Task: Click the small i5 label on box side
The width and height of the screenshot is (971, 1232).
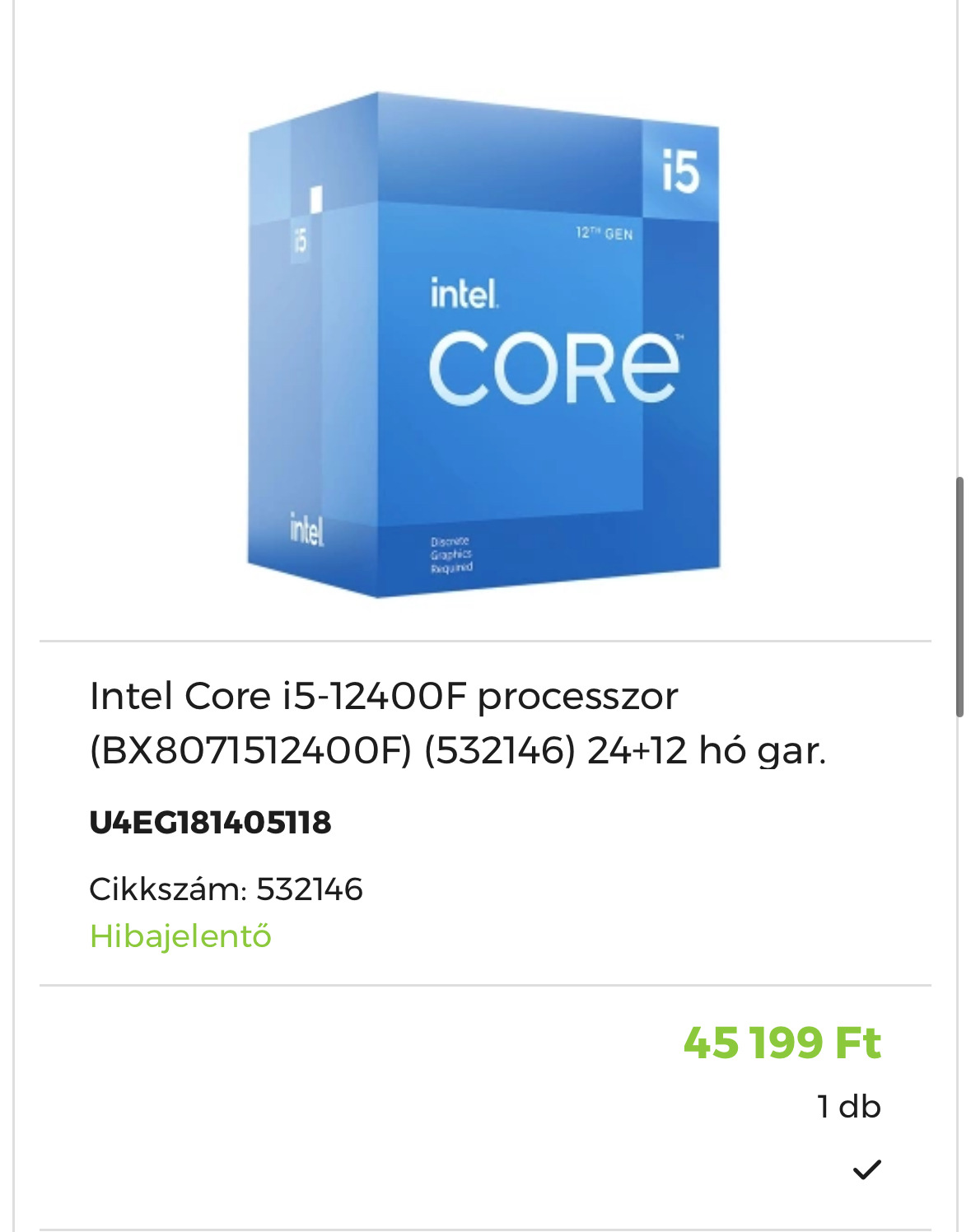Action: (300, 239)
